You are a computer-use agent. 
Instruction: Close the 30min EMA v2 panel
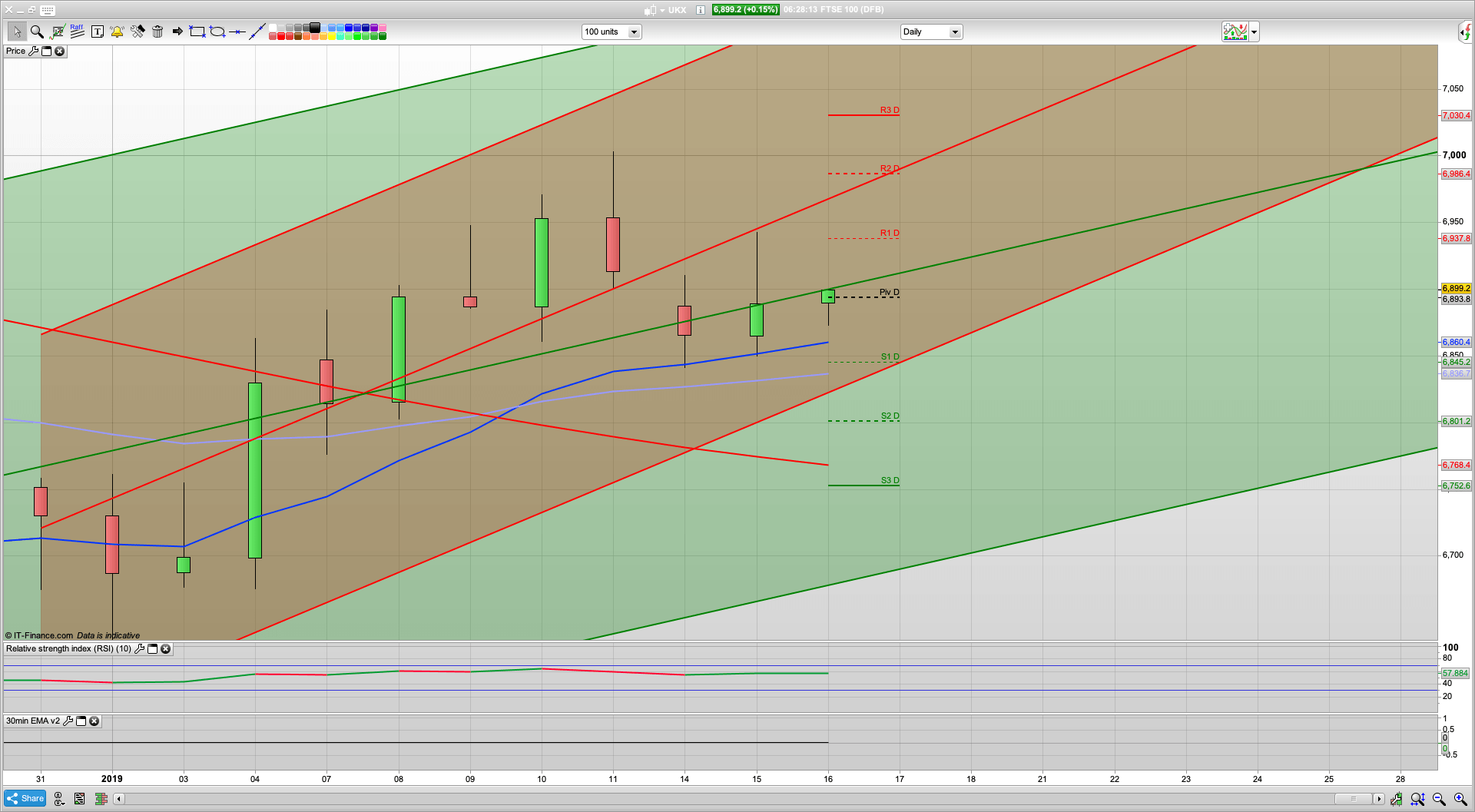point(94,721)
